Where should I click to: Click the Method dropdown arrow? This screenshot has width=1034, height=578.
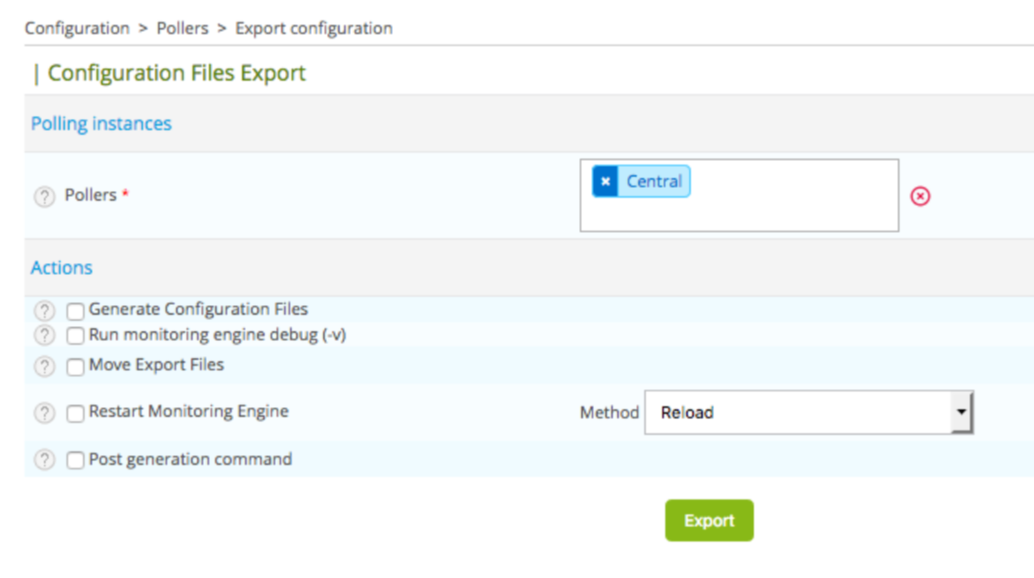click(x=961, y=413)
